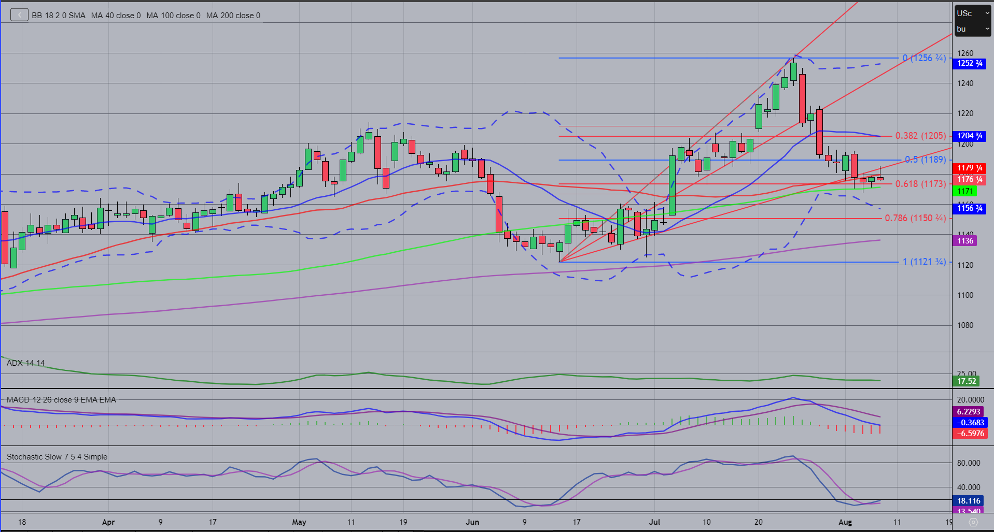Click the 1252 ¾ upper band price tag
The height and width of the screenshot is (532, 994).
(970, 63)
